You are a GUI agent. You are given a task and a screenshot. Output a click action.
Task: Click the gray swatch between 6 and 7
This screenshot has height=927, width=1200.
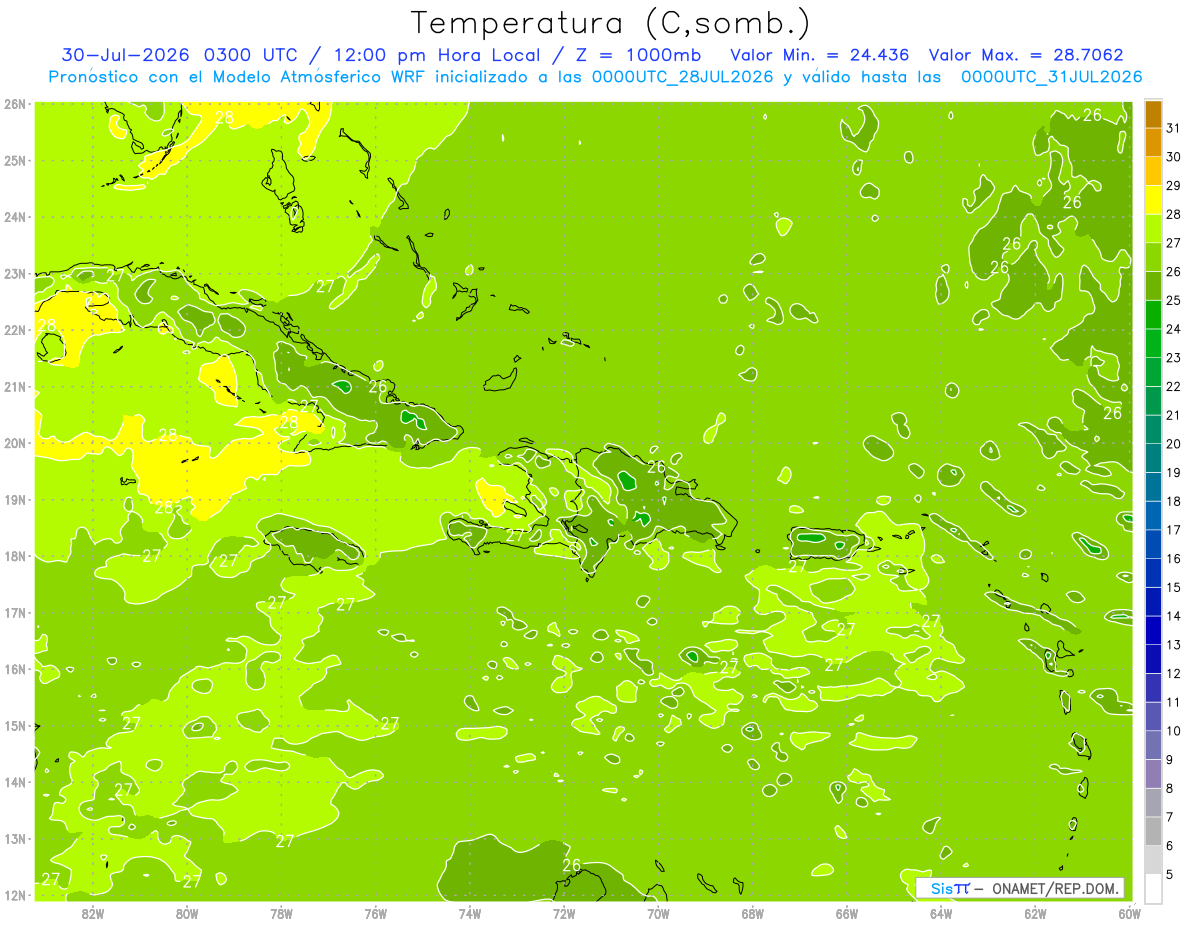[x=1153, y=831]
